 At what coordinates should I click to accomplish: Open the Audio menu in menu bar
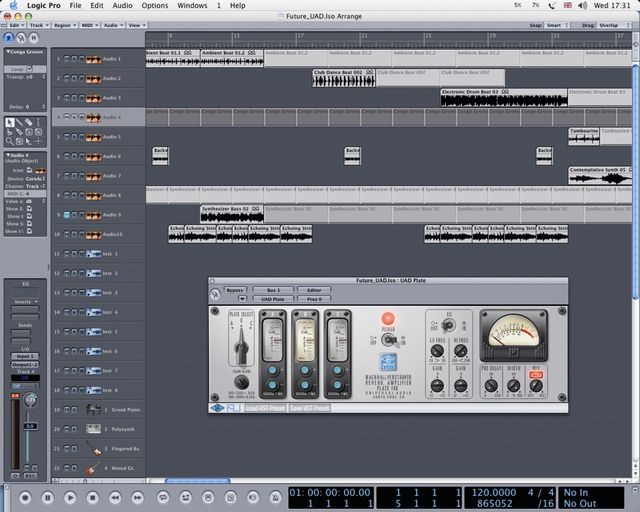122,5
